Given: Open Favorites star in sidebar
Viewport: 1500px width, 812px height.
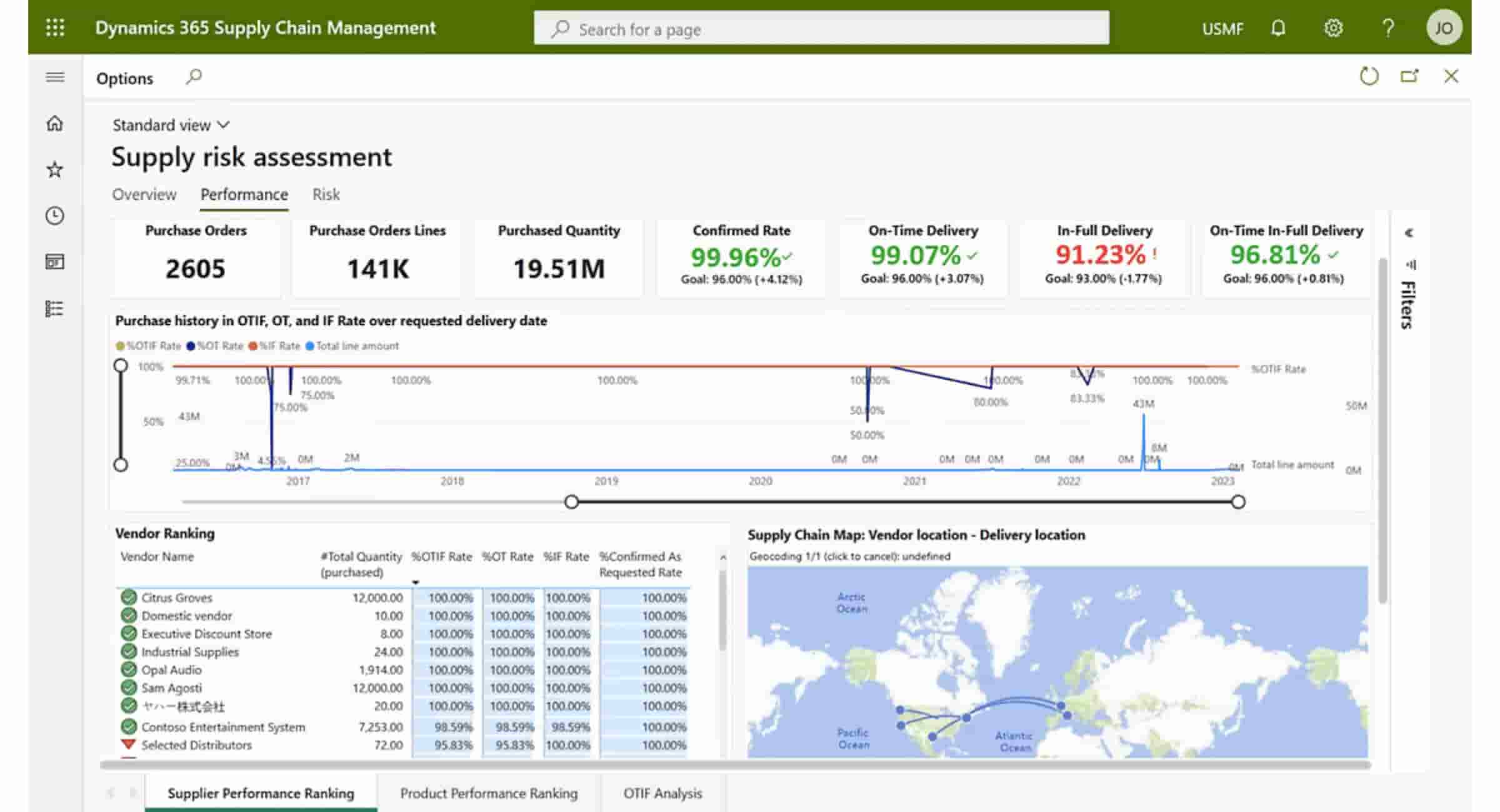Looking at the screenshot, I should click(55, 169).
